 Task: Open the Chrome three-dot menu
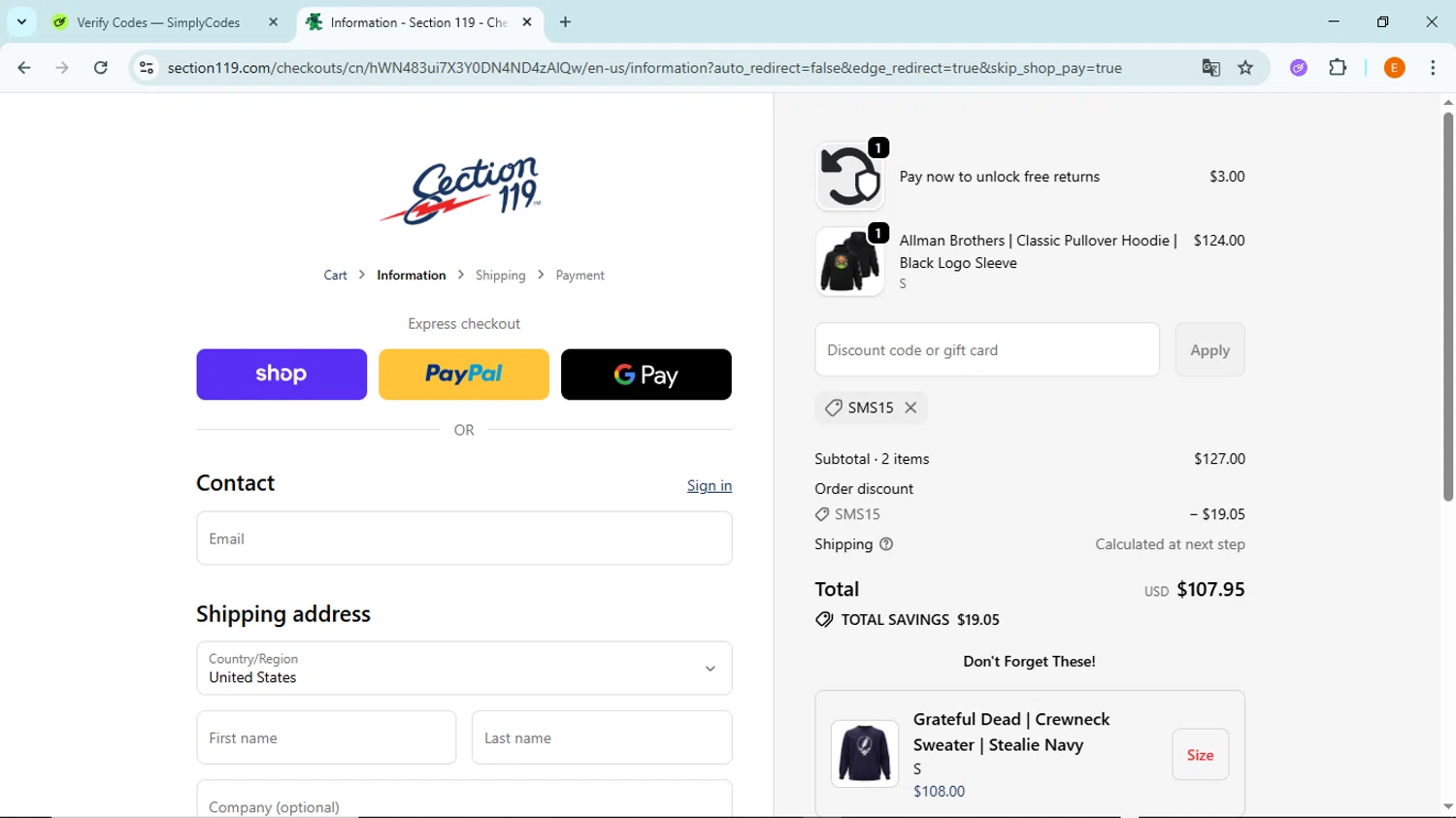pos(1433,68)
